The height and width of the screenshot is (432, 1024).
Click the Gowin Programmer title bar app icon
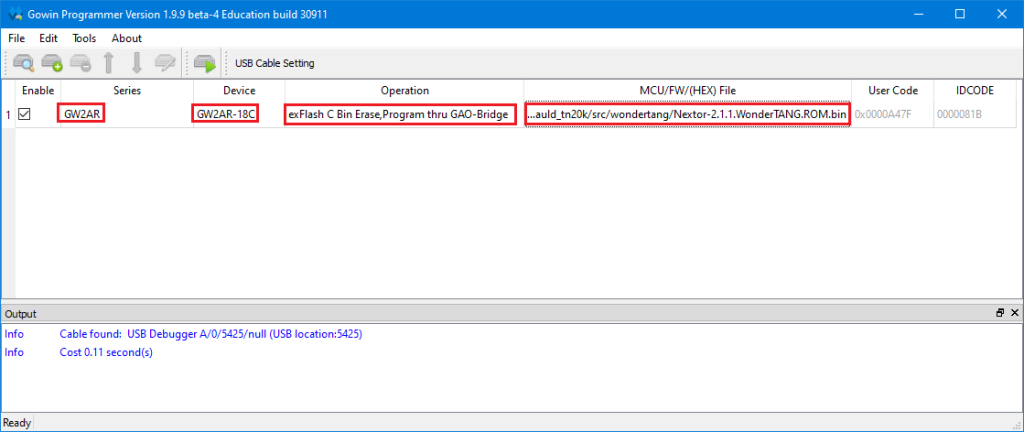point(15,14)
